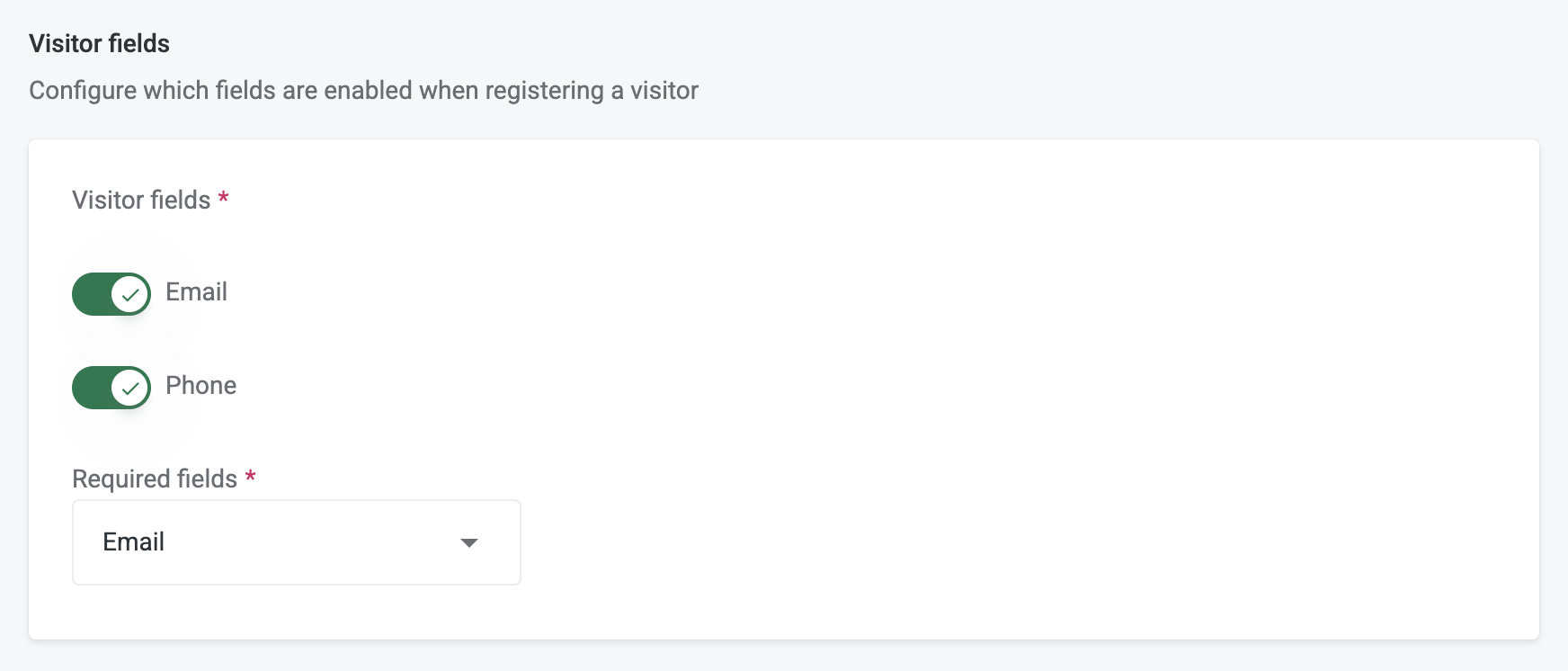This screenshot has width=1568, height=671.
Task: Click the small triangle caret icon
Action: coord(468,543)
